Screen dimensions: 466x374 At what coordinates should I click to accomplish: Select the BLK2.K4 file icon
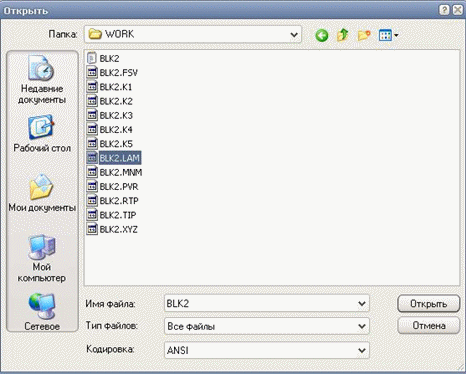[x=91, y=130]
